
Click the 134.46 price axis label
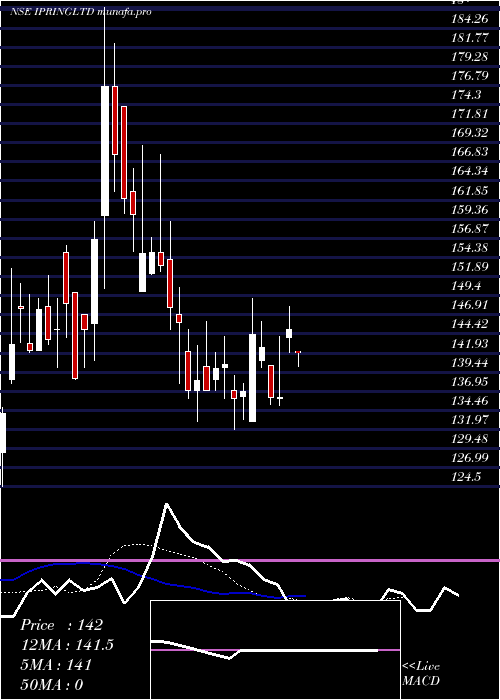pyautogui.click(x=470, y=400)
